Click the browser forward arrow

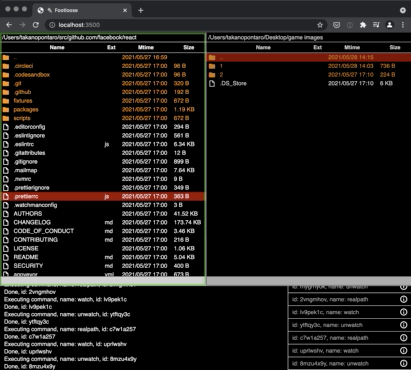coord(22,25)
